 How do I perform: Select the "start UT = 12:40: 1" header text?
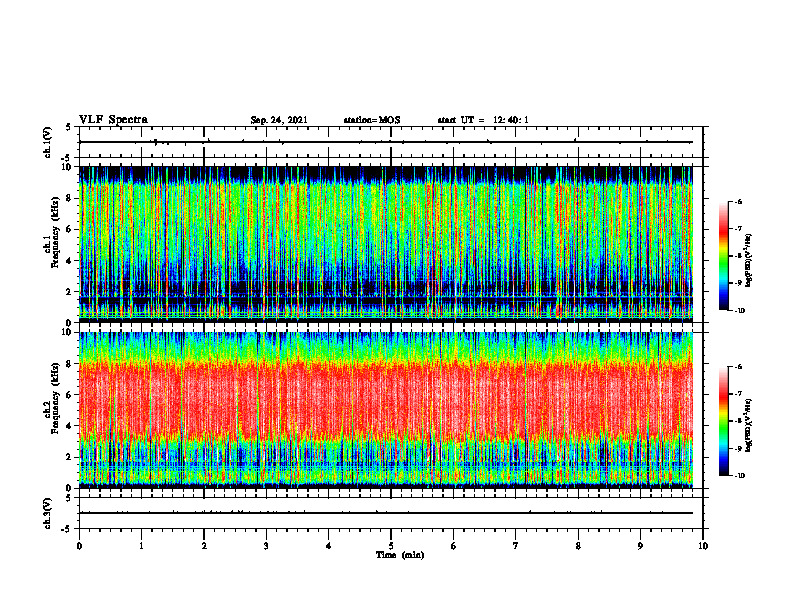(x=483, y=120)
